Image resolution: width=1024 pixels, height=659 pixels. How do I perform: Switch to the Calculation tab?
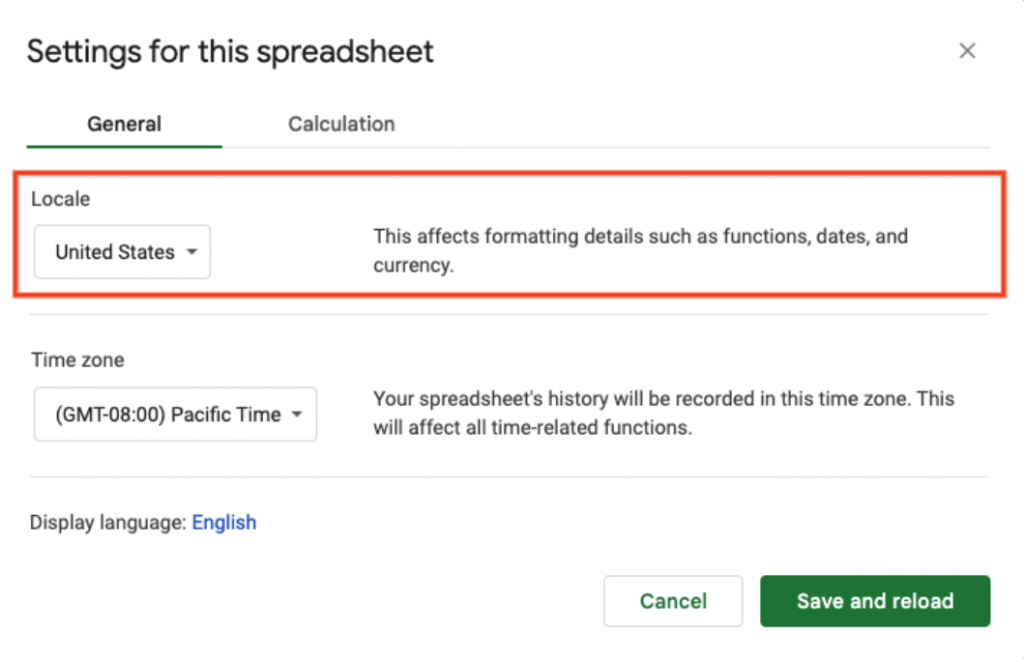(341, 124)
